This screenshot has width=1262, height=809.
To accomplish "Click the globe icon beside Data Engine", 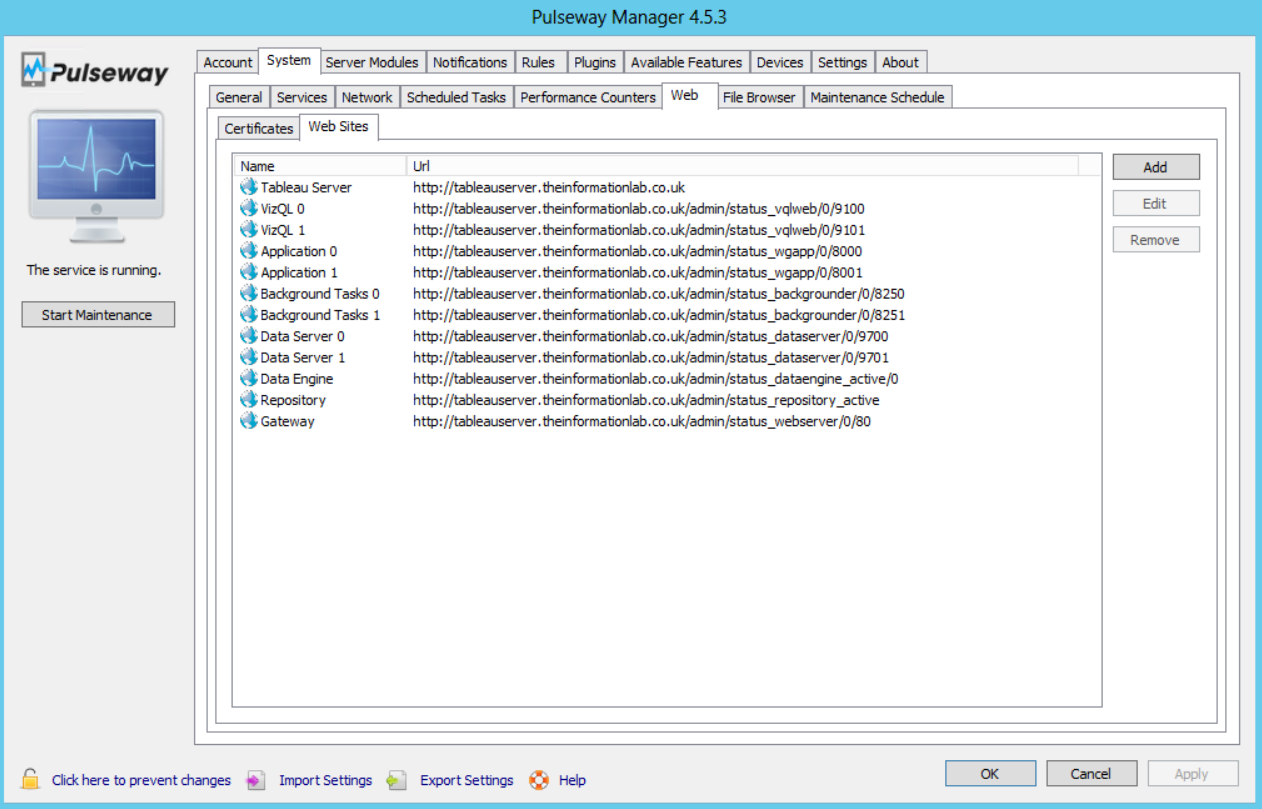I will pyautogui.click(x=249, y=378).
